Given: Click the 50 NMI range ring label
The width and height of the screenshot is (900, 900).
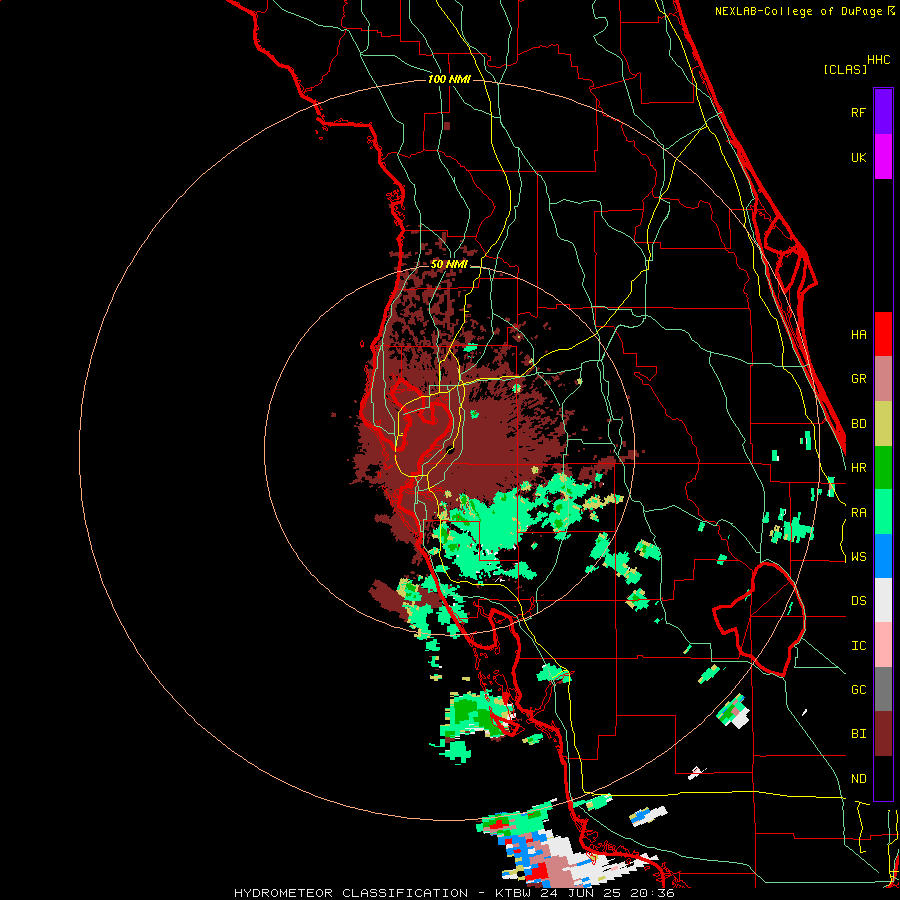Looking at the screenshot, I should (x=449, y=265).
